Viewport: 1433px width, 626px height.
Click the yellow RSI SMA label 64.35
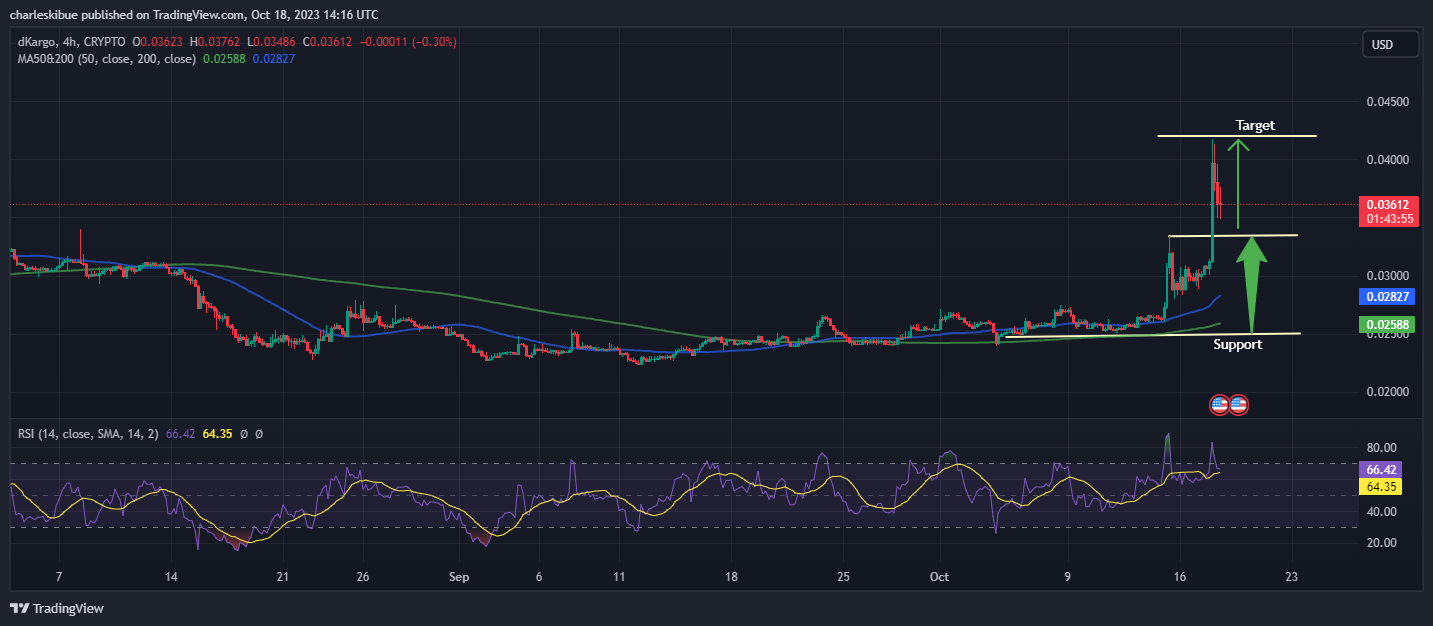pos(1381,486)
